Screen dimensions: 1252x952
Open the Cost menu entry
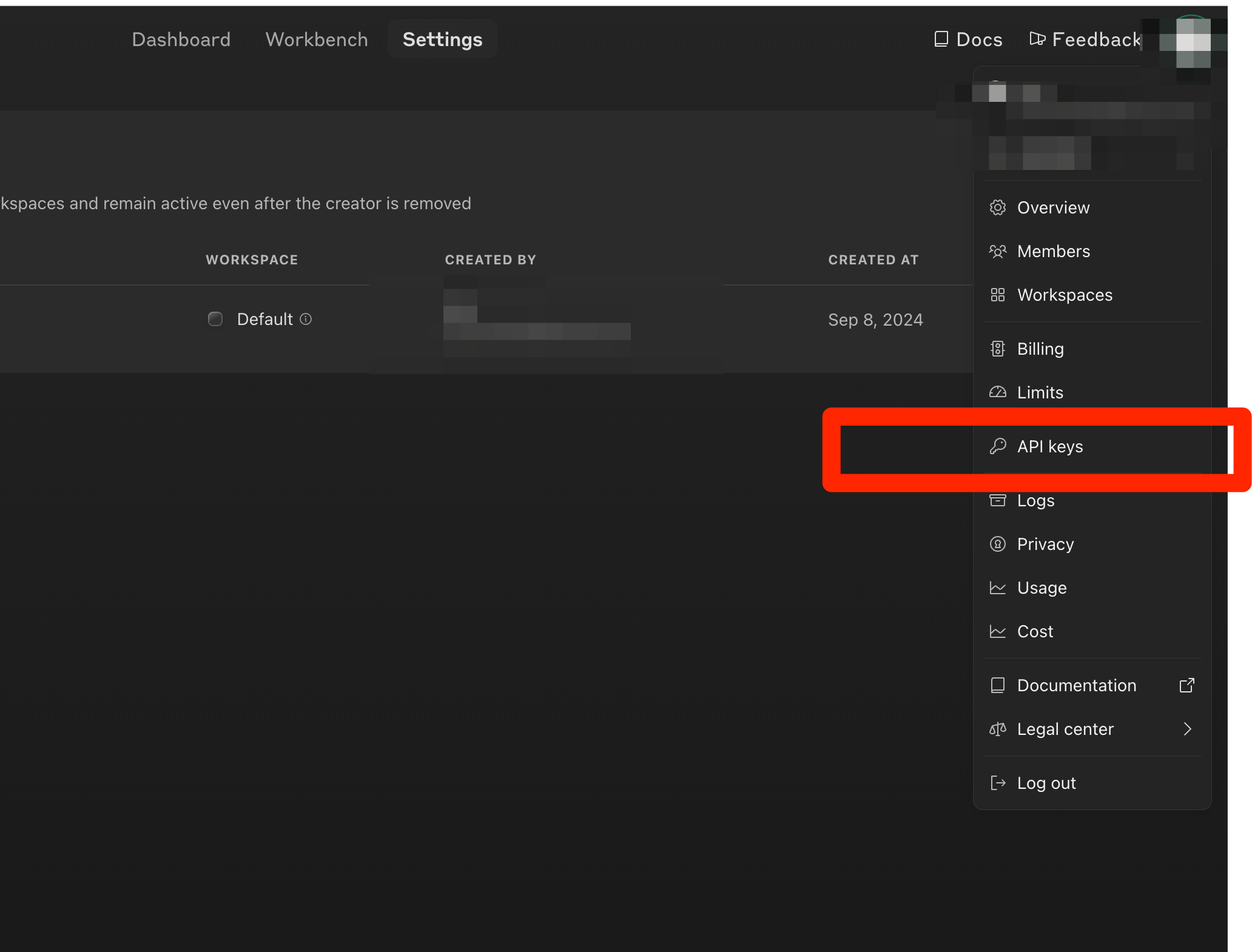tap(1035, 631)
